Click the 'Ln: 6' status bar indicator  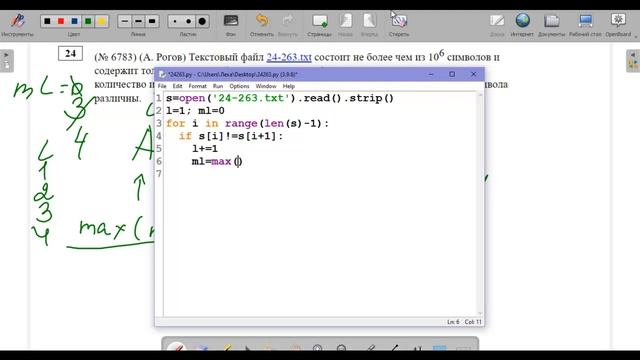point(453,322)
